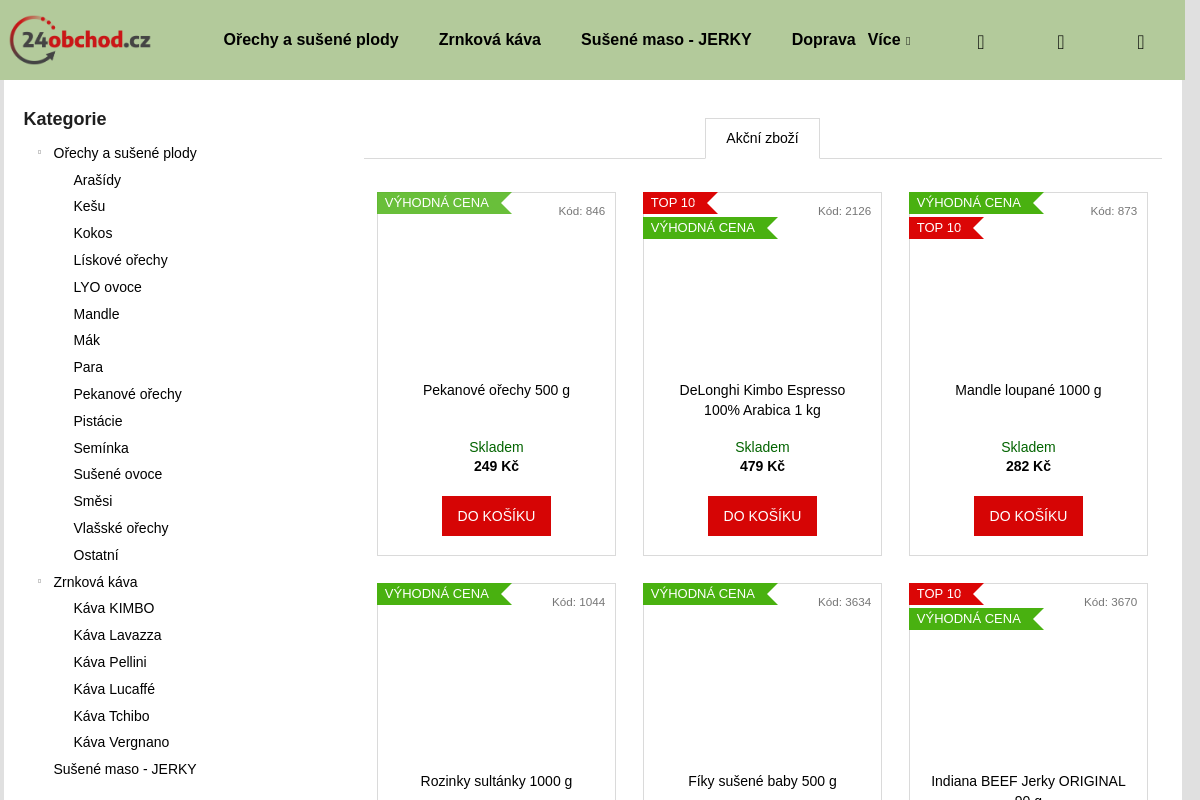This screenshot has height=800, width=1200.
Task: Open Arašídy category
Action: 97,180
